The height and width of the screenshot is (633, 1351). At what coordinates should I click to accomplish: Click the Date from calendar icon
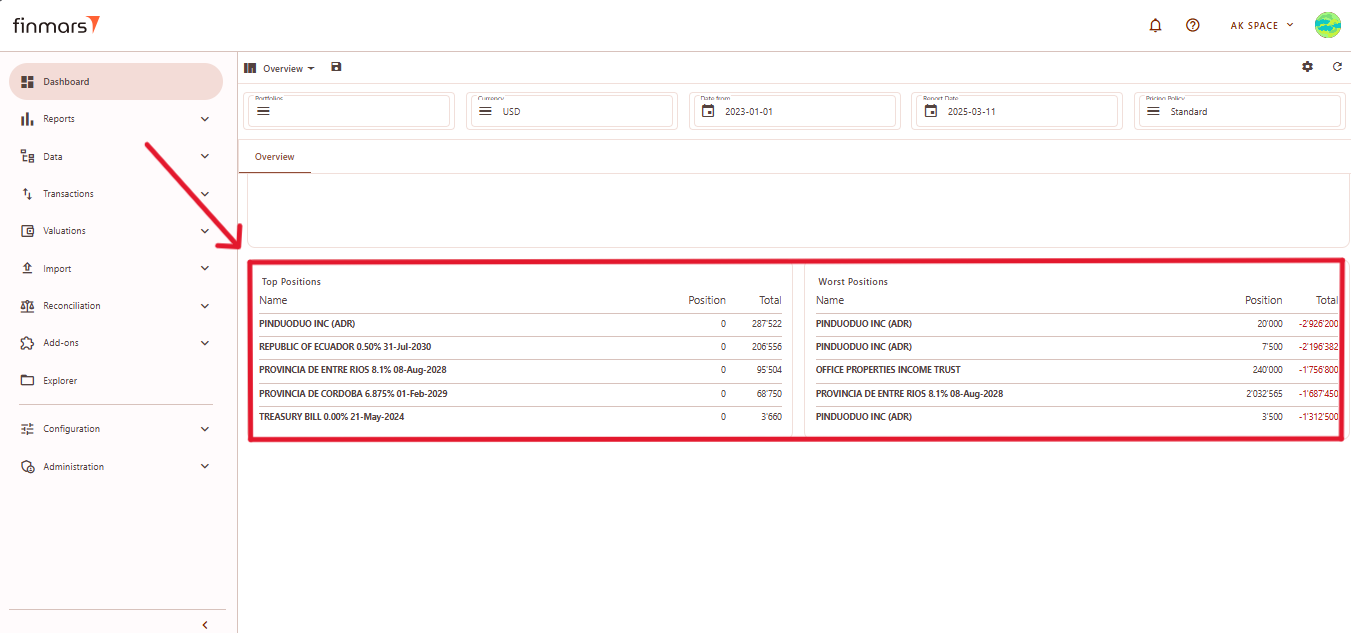tap(708, 111)
